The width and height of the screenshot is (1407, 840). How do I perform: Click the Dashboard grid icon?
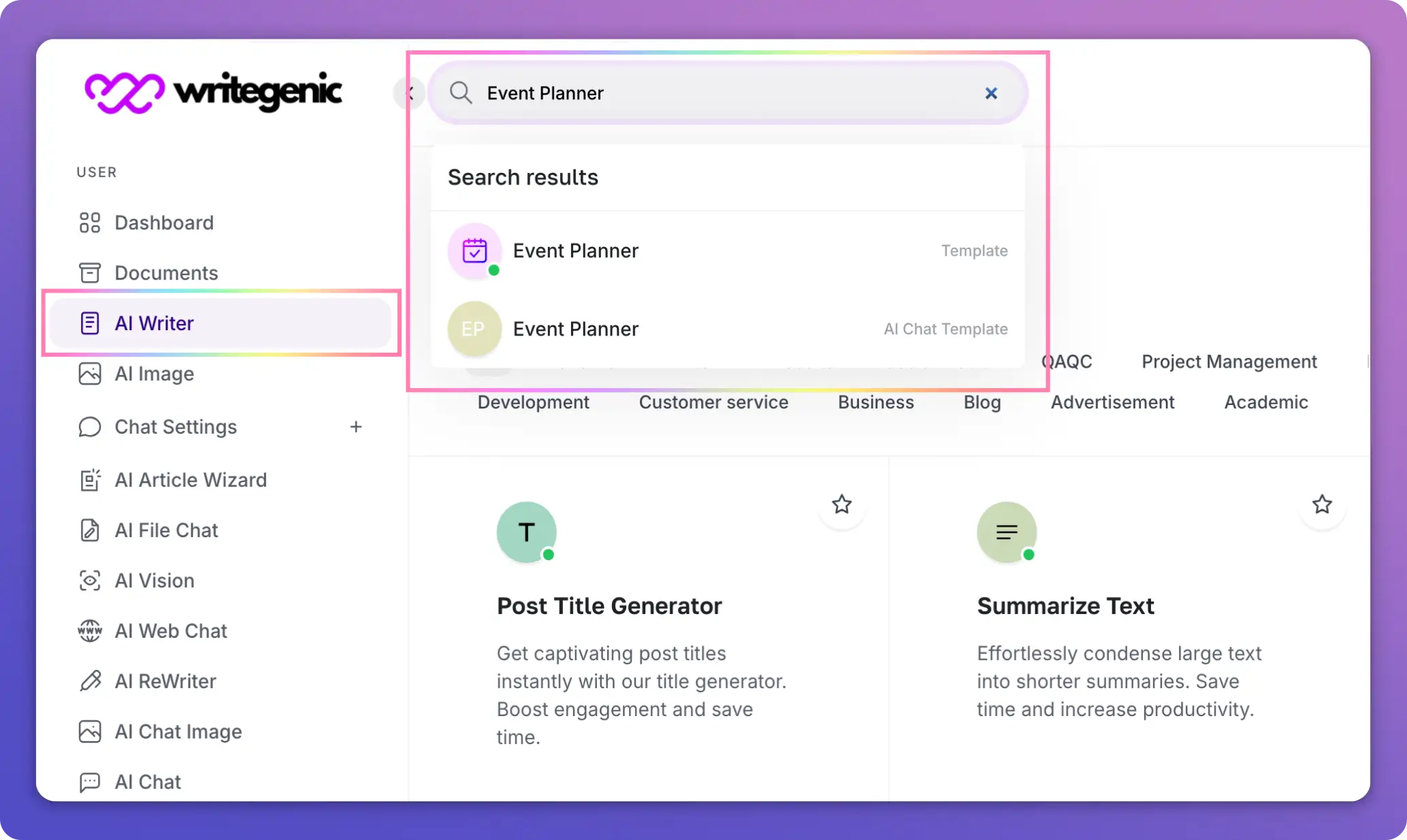(90, 223)
